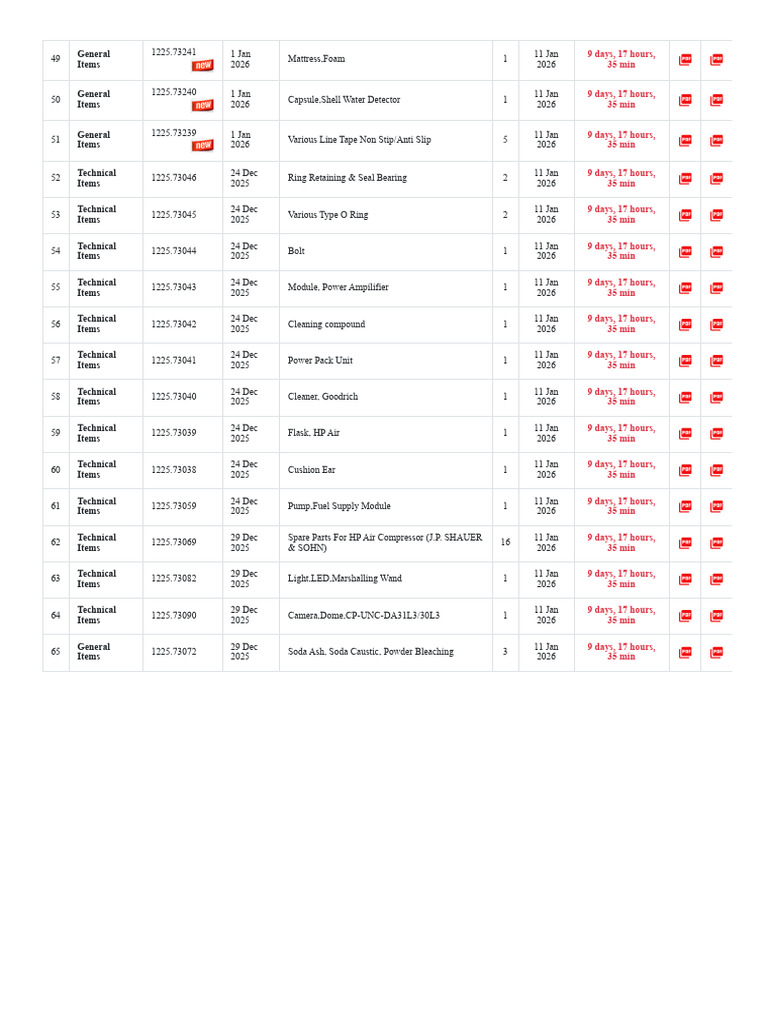
Task: Open Spare Parts For HP Air Compressor entry
Action: click(385, 542)
